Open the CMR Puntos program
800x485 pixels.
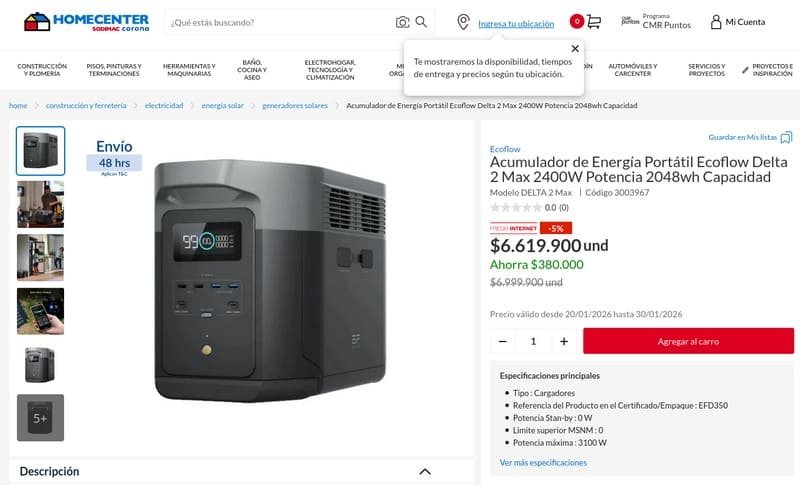(x=656, y=21)
